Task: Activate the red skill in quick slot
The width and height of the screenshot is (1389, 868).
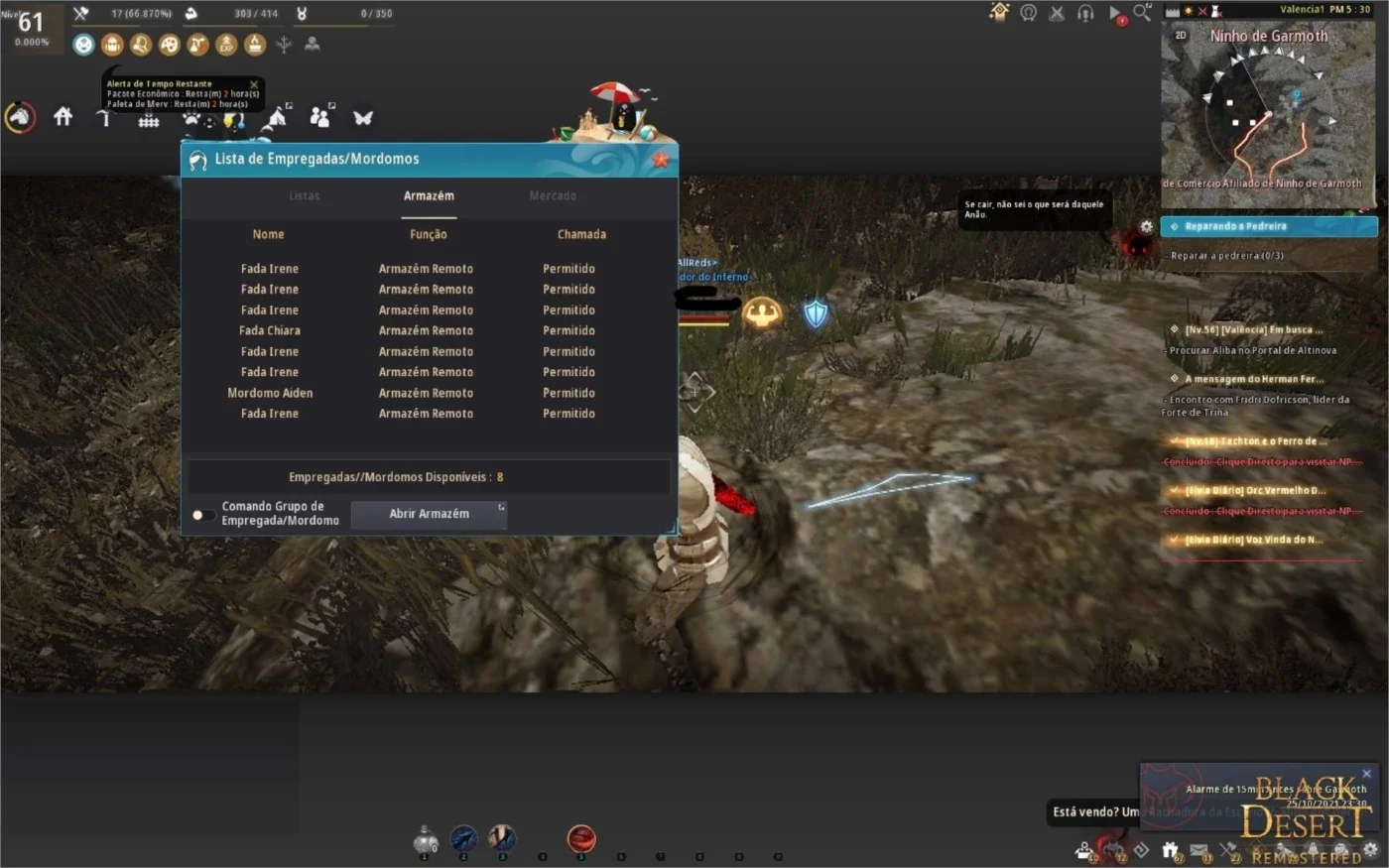Action: 581,839
